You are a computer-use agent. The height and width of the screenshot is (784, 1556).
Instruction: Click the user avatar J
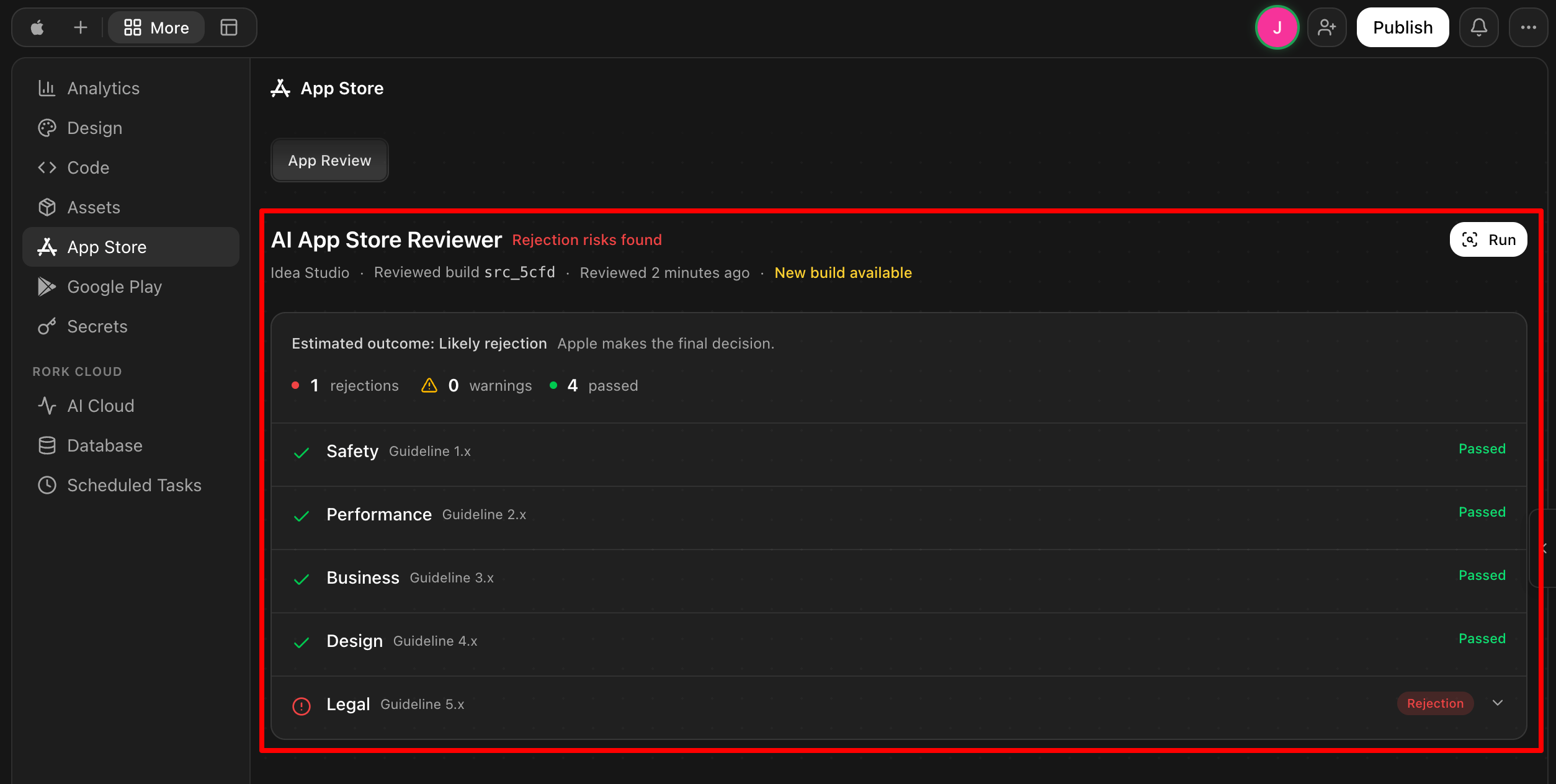(1277, 27)
